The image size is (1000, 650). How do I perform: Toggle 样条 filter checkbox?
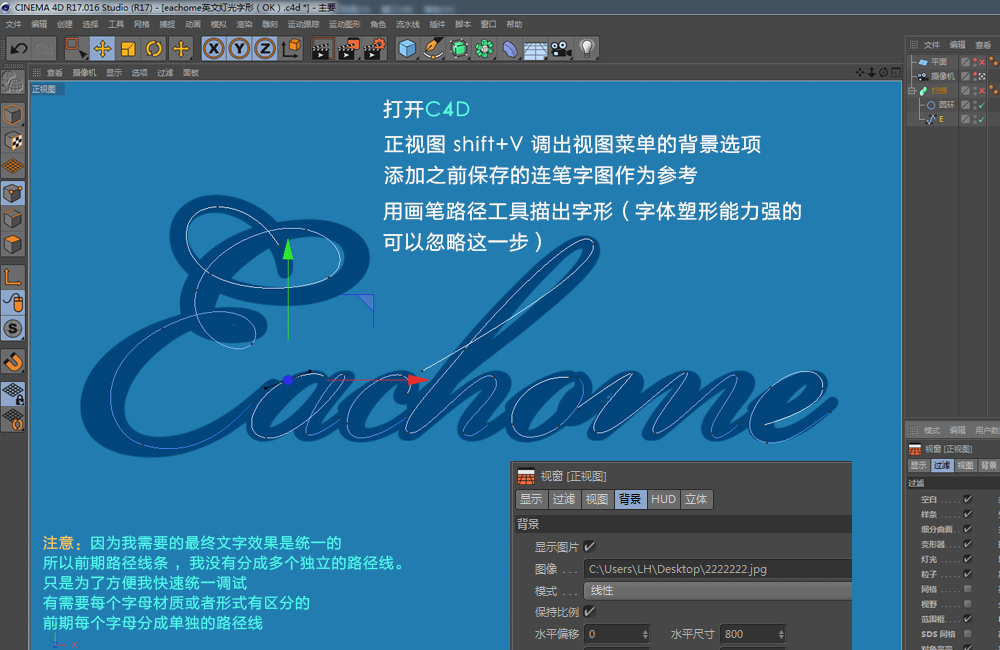point(967,514)
